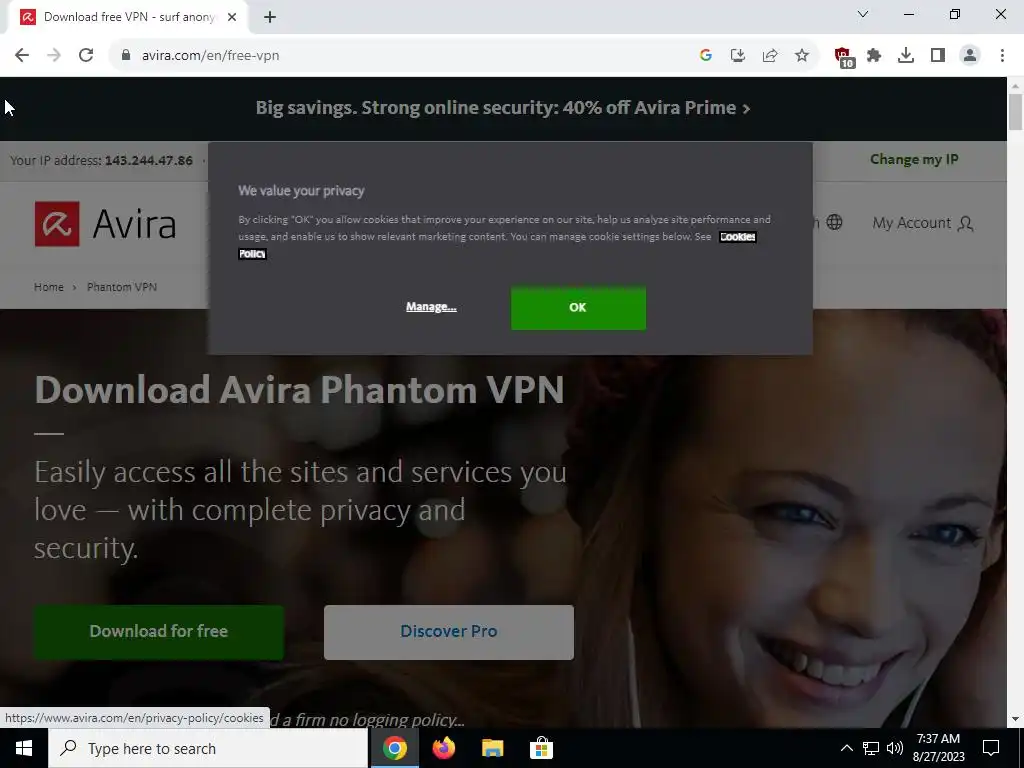Open My Account link
The height and width of the screenshot is (768, 1024).
(x=923, y=223)
